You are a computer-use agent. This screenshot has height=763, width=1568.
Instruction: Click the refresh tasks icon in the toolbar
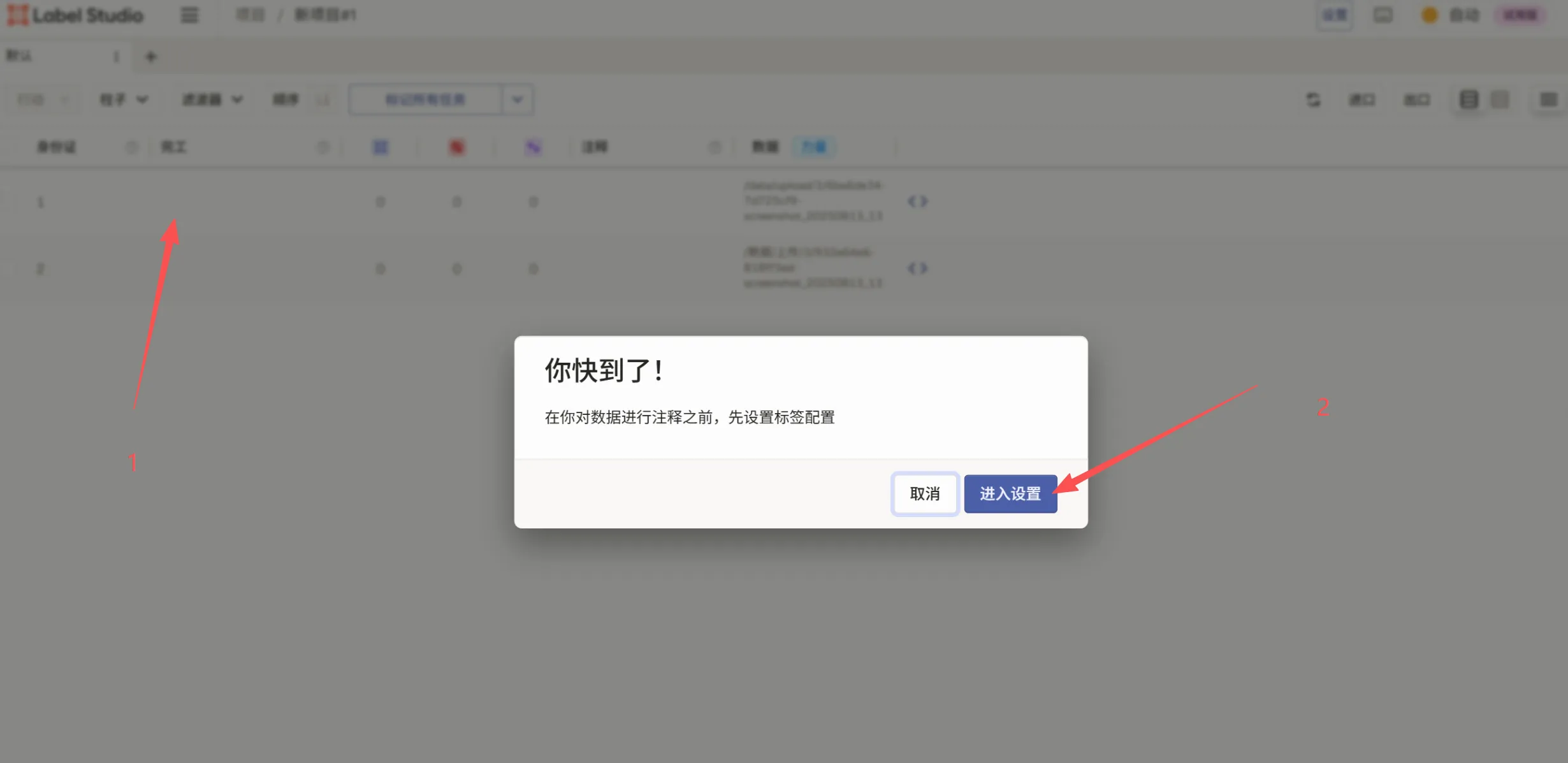pyautogui.click(x=1314, y=99)
